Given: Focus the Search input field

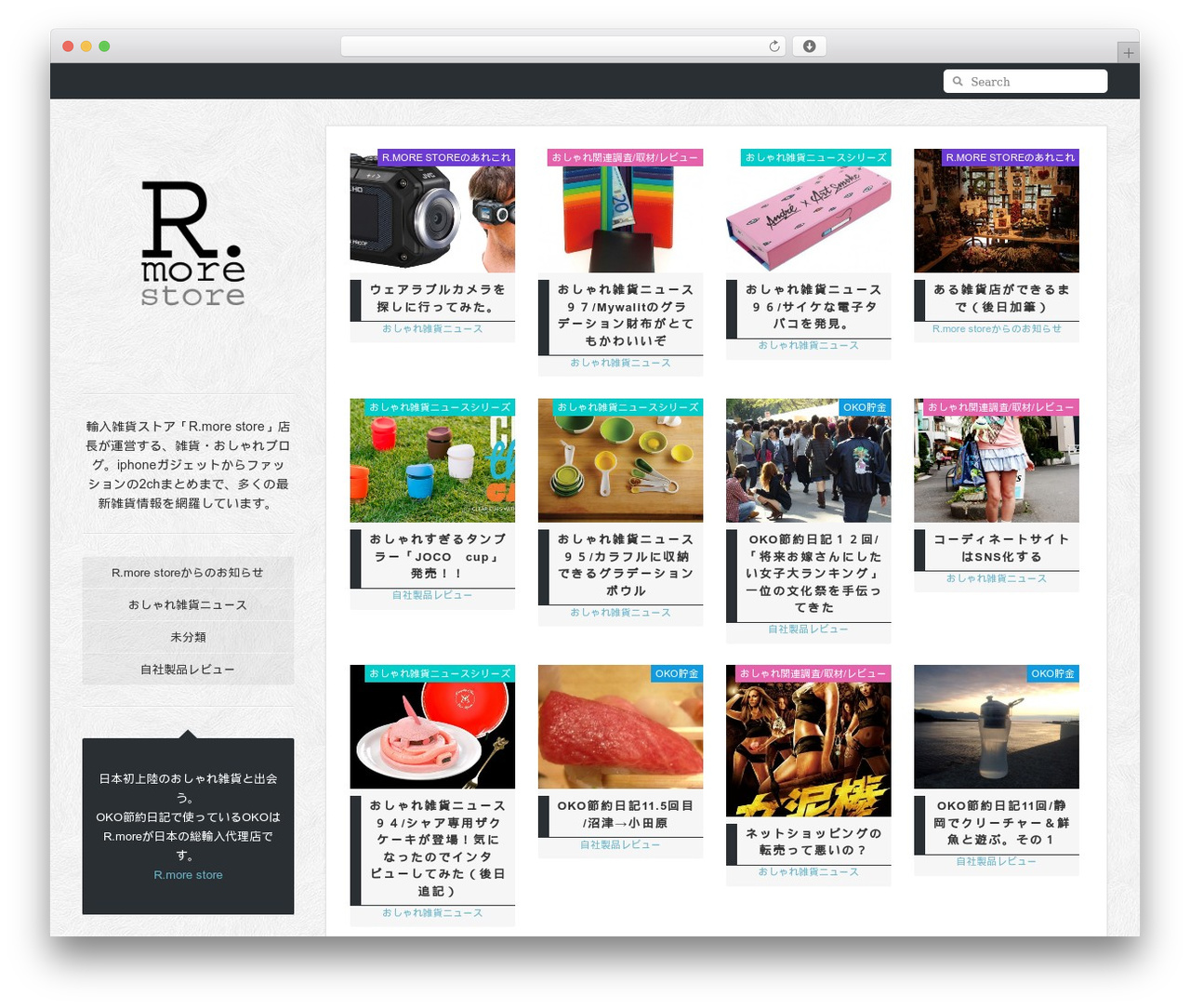Looking at the screenshot, I should [1025, 82].
